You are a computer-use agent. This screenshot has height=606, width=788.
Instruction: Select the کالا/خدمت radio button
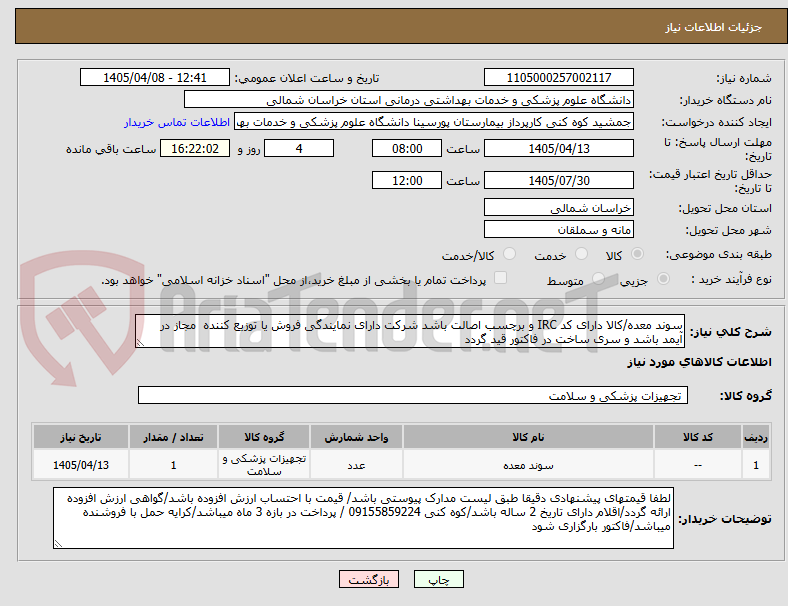click(510, 254)
